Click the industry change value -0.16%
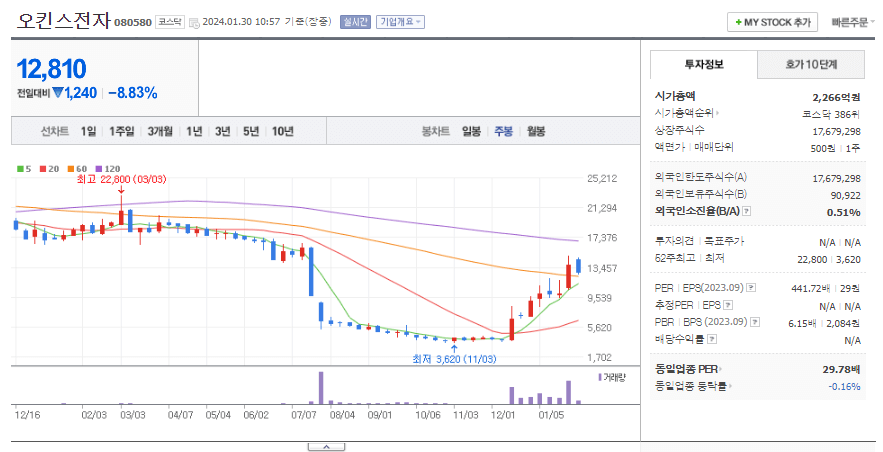883x452 pixels. click(844, 387)
